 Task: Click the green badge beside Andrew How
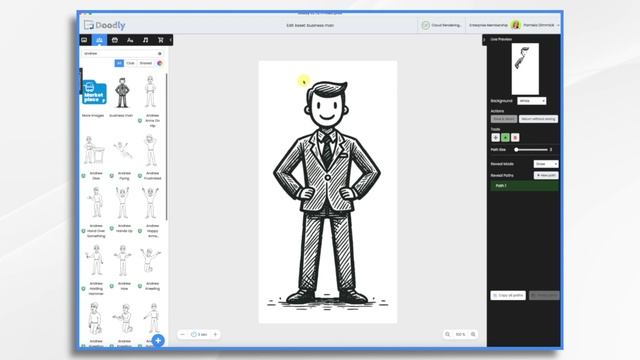[111, 286]
